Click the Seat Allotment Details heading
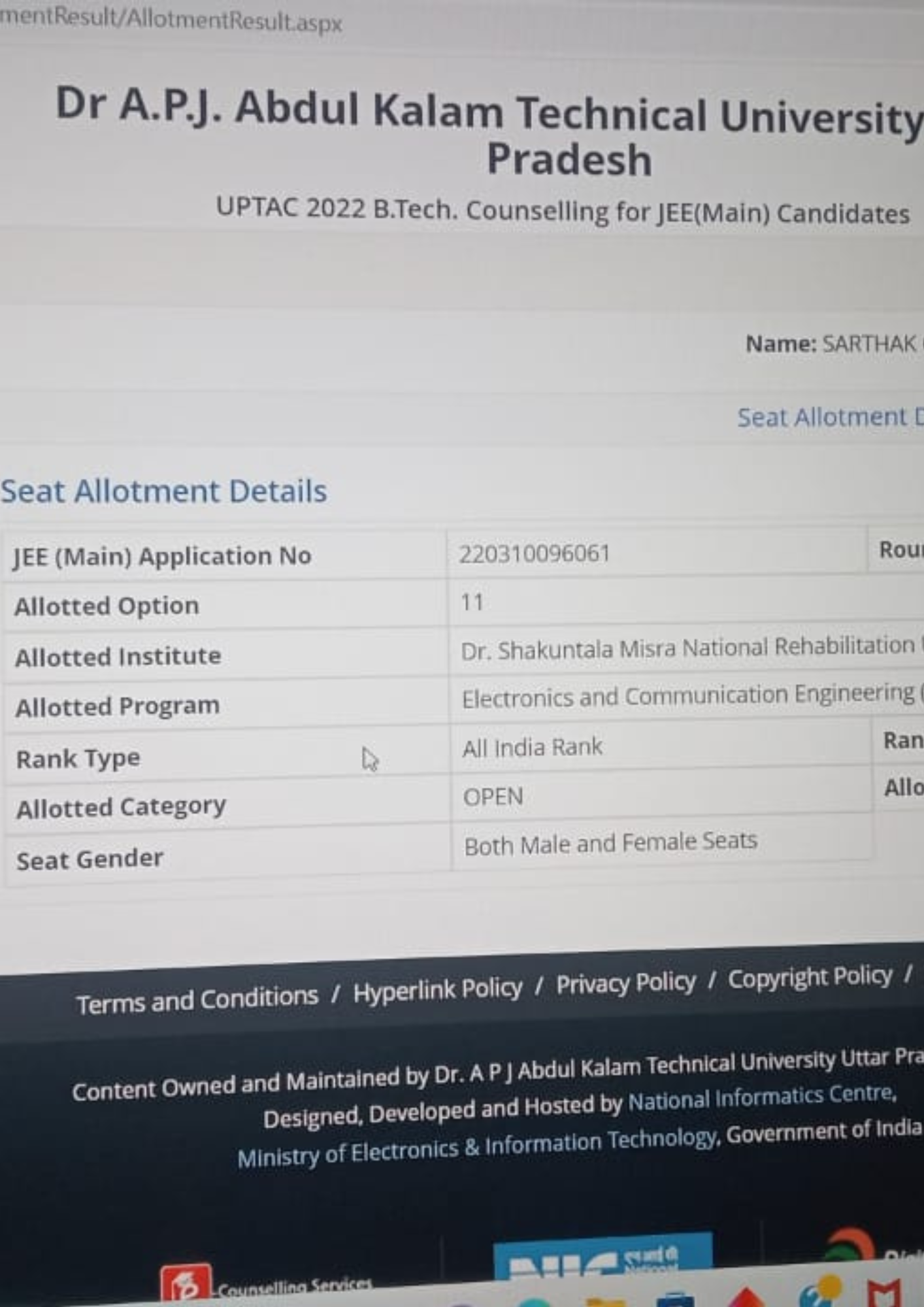This screenshot has width=924, height=1307. click(163, 490)
